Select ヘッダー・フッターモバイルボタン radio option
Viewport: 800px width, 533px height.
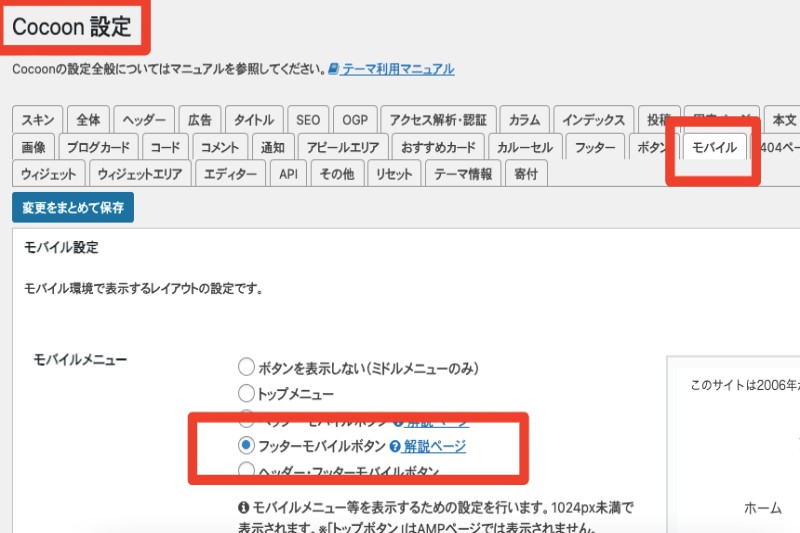click(x=246, y=470)
